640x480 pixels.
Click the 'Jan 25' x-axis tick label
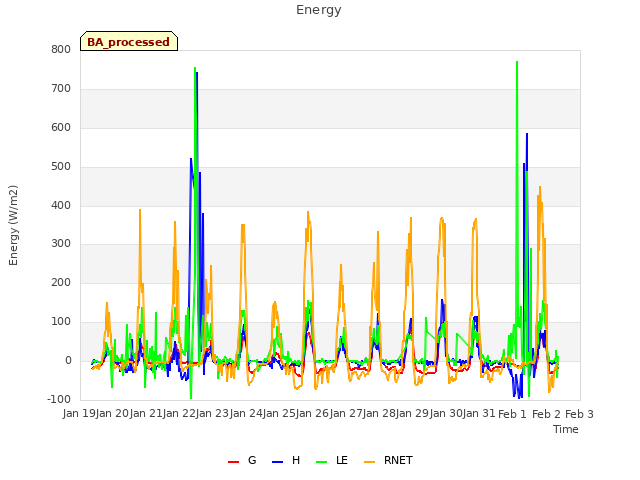[x=279, y=413]
